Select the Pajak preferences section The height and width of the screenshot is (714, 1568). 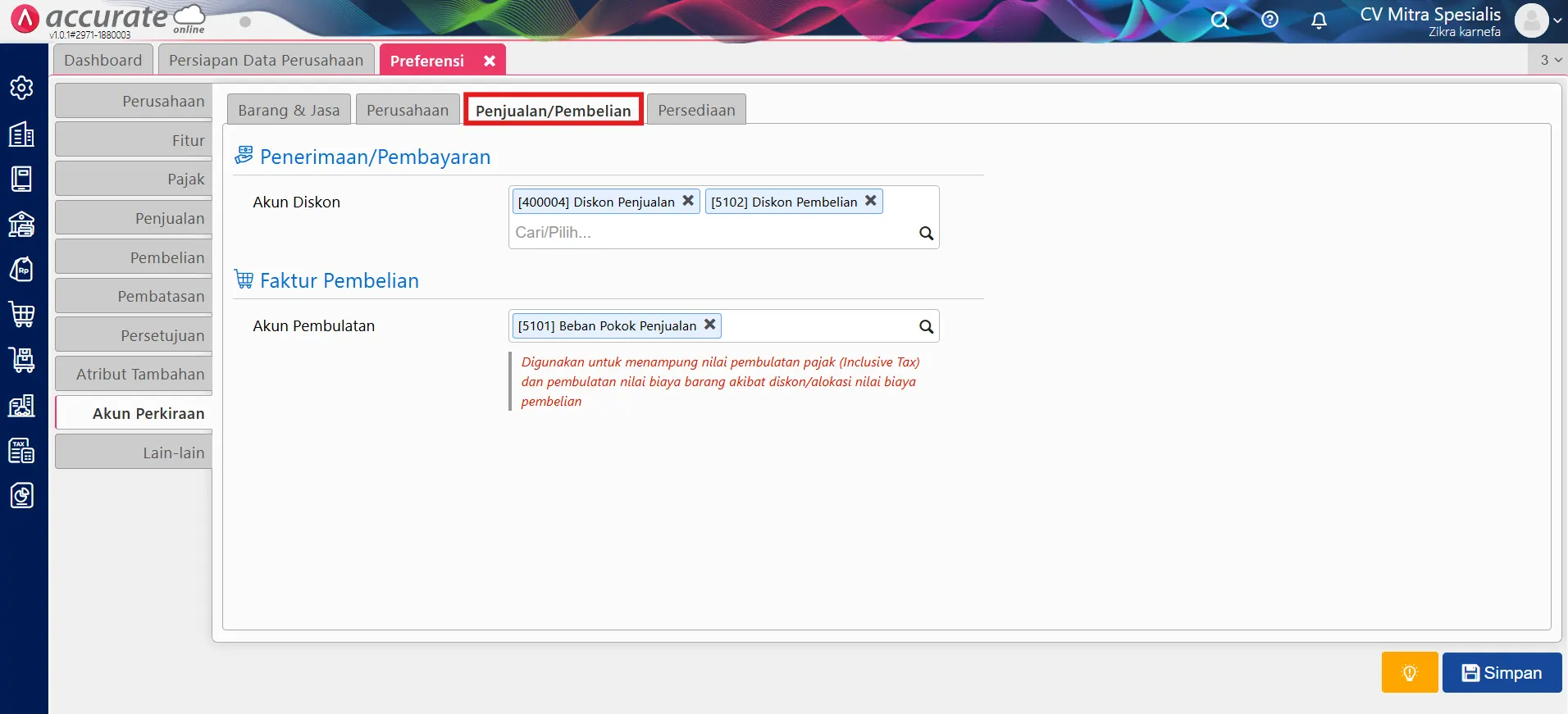pos(134,180)
